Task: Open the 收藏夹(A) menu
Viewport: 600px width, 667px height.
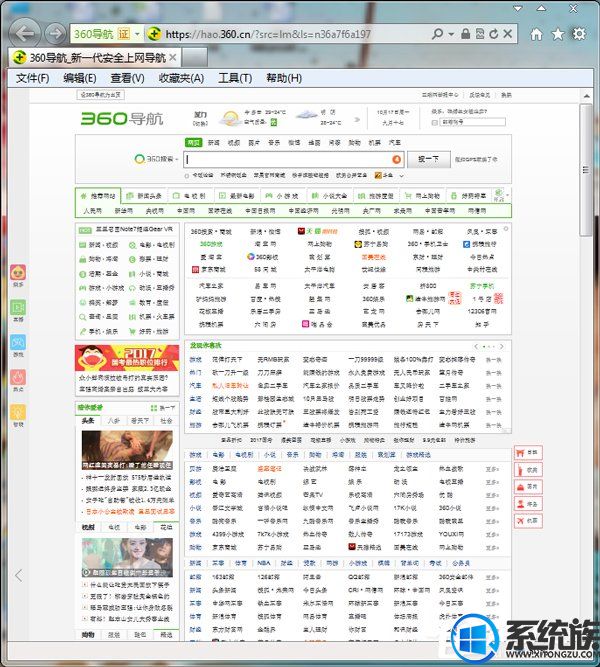Action: click(x=181, y=78)
